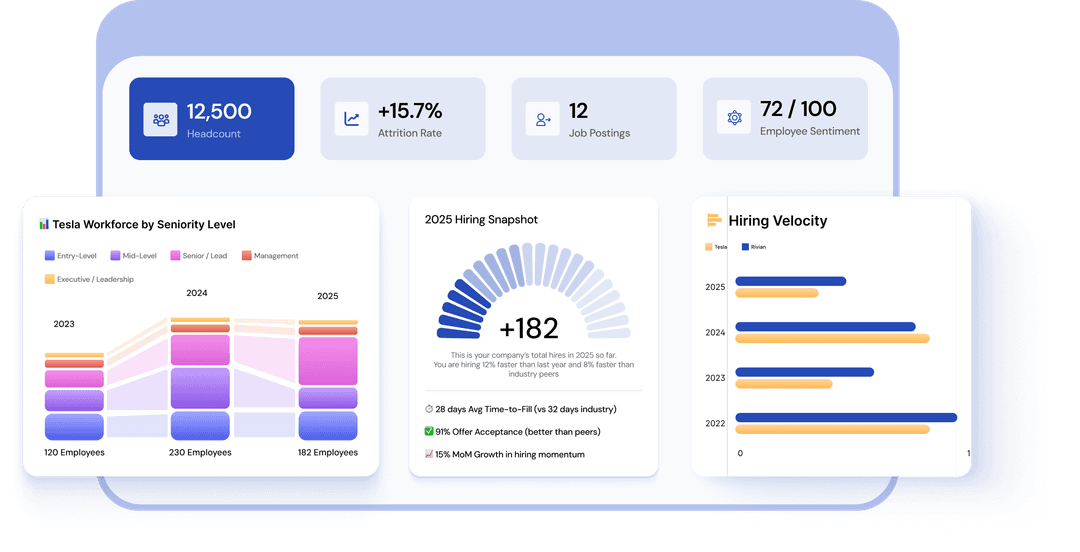This screenshot has height=552, width=1080.
Task: Hide the Management series via legend
Action: (x=269, y=256)
